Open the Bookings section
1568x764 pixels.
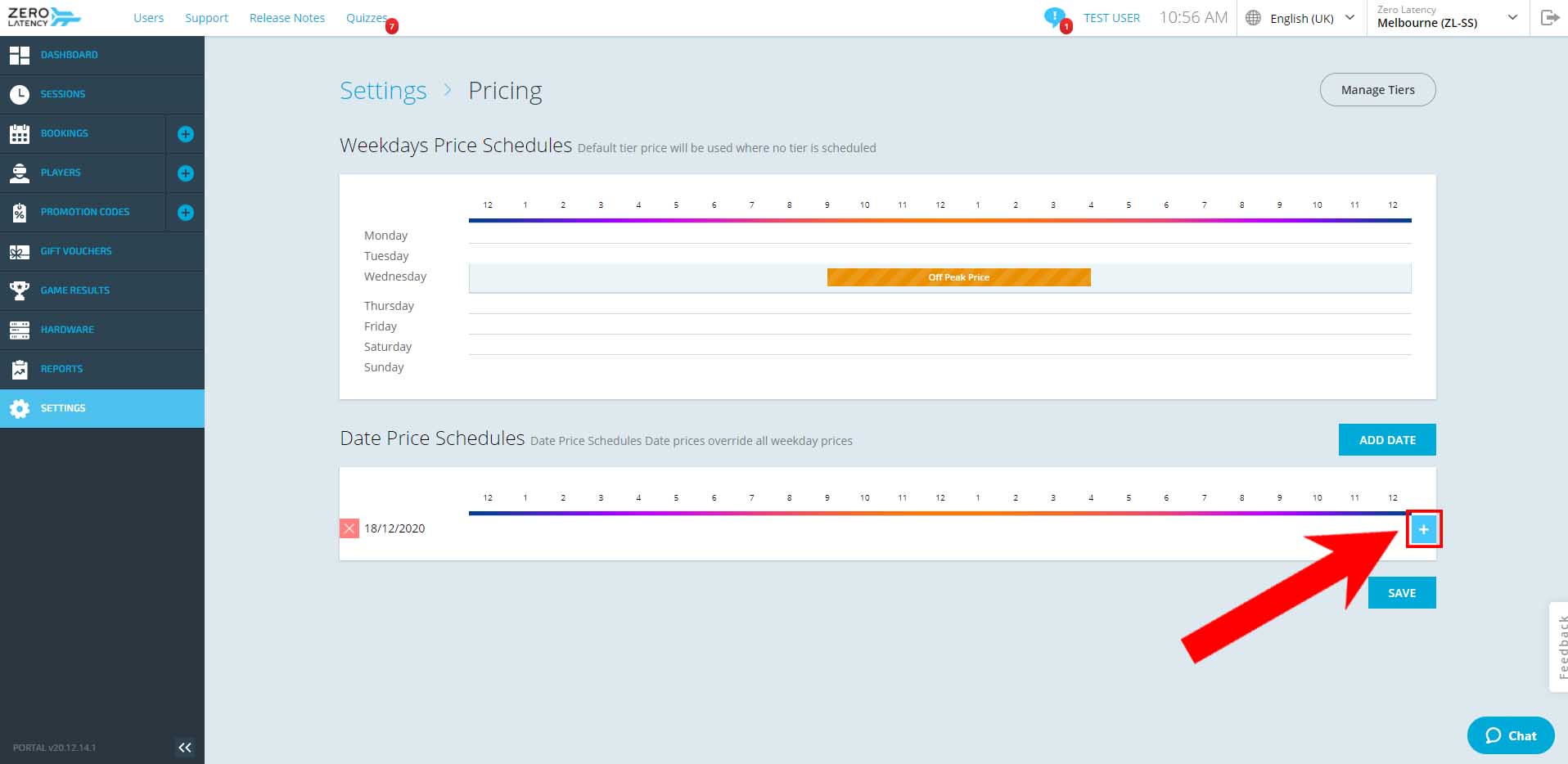click(x=83, y=133)
